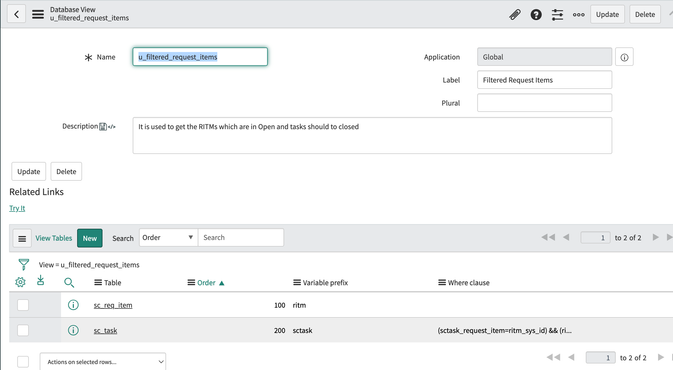This screenshot has width=673, height=370.
Task: Open the form context menu hamburger icon
Action: point(38,15)
